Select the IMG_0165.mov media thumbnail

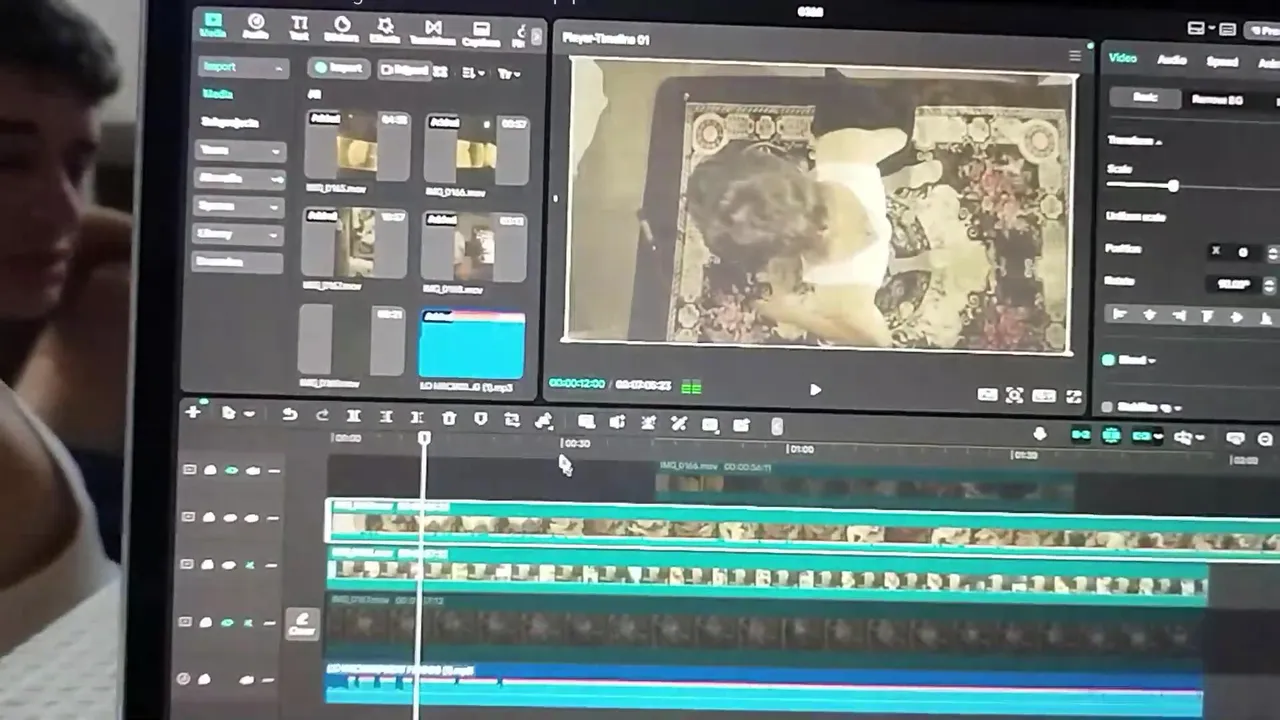point(357,147)
